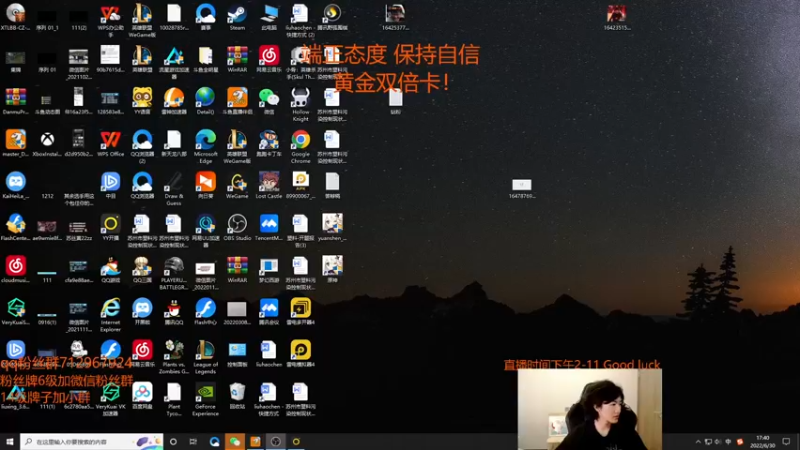800x450 pixels.
Task: Open the master_D... desktop icon
Action: tap(15, 143)
